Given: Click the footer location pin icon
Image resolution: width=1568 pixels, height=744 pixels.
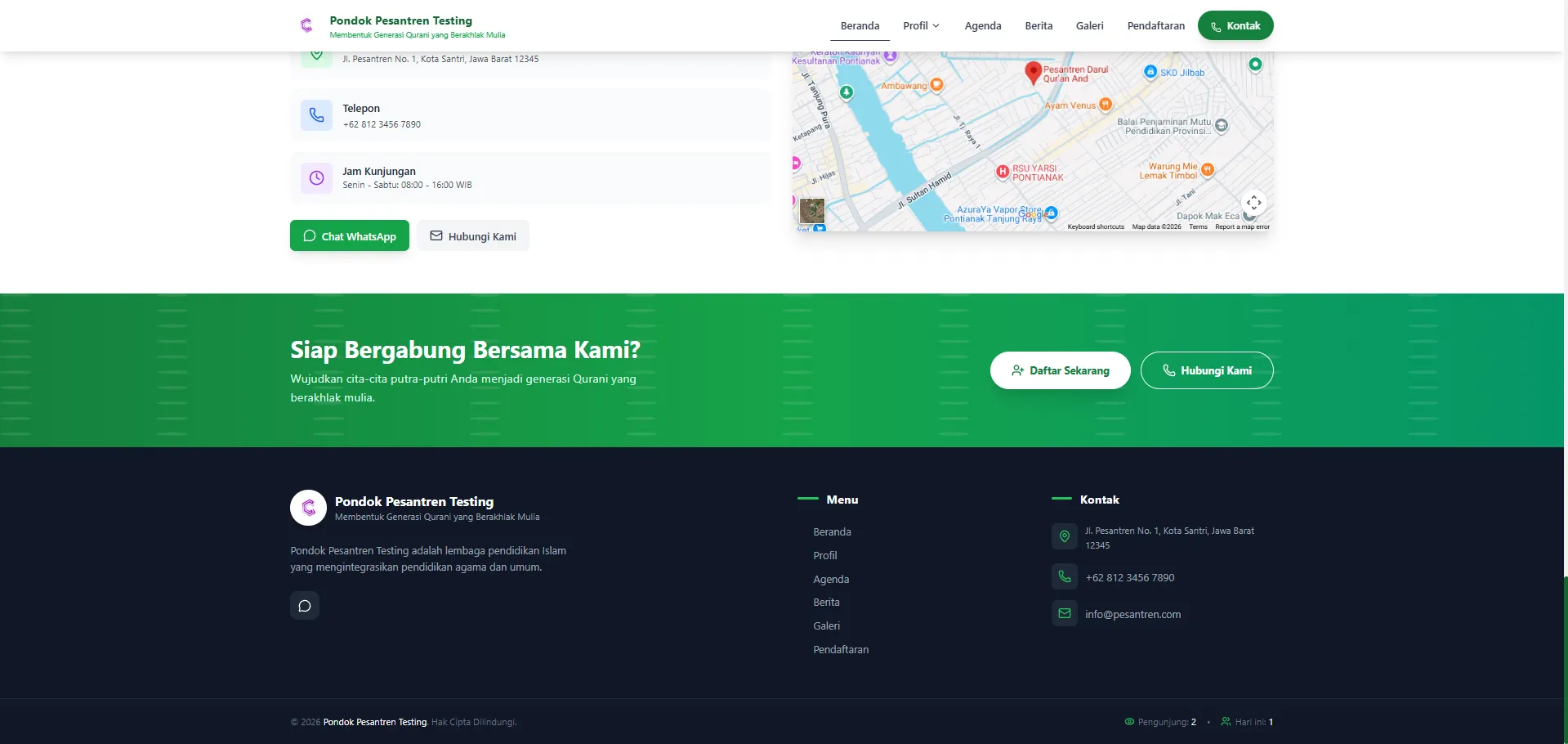Looking at the screenshot, I should [x=1064, y=536].
